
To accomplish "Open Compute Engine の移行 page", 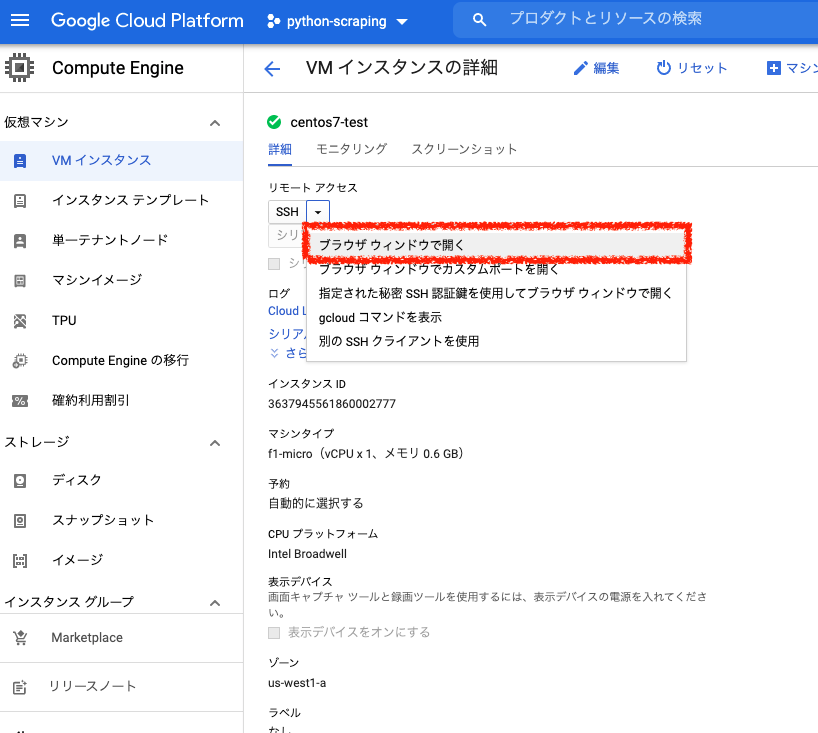I will (121, 361).
